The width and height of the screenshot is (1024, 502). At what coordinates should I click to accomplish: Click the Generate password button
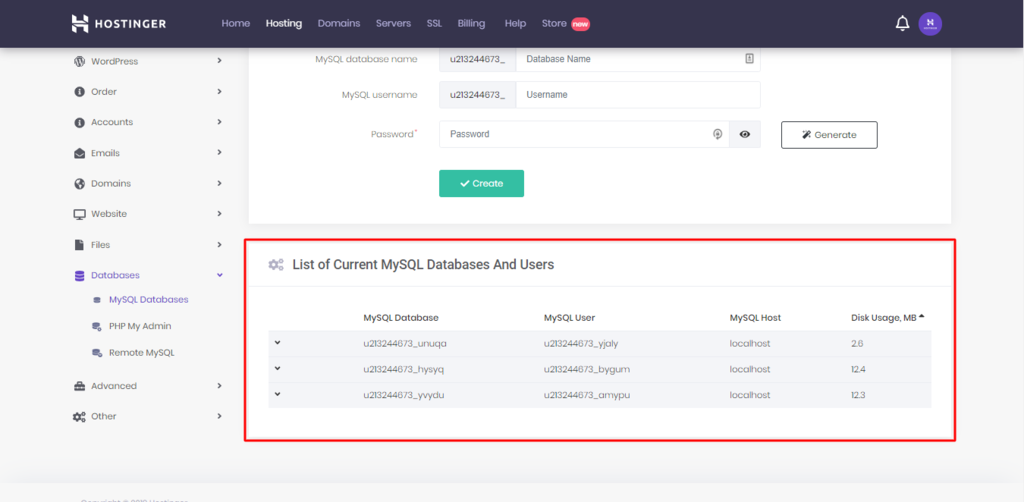829,134
